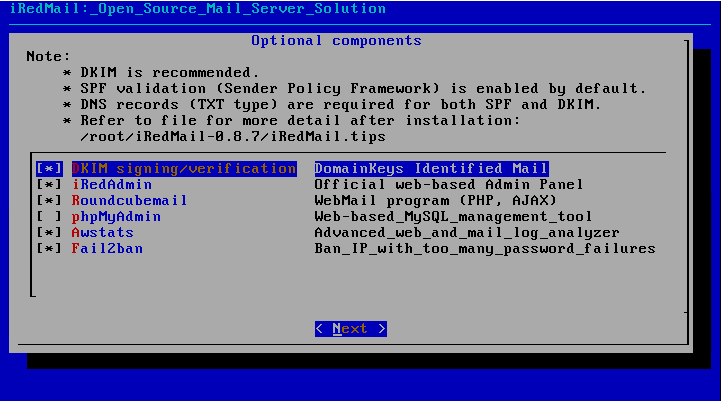Toggle the DKIM signing/verification checkbox
Screen dimensions: 721x401
[49, 169]
